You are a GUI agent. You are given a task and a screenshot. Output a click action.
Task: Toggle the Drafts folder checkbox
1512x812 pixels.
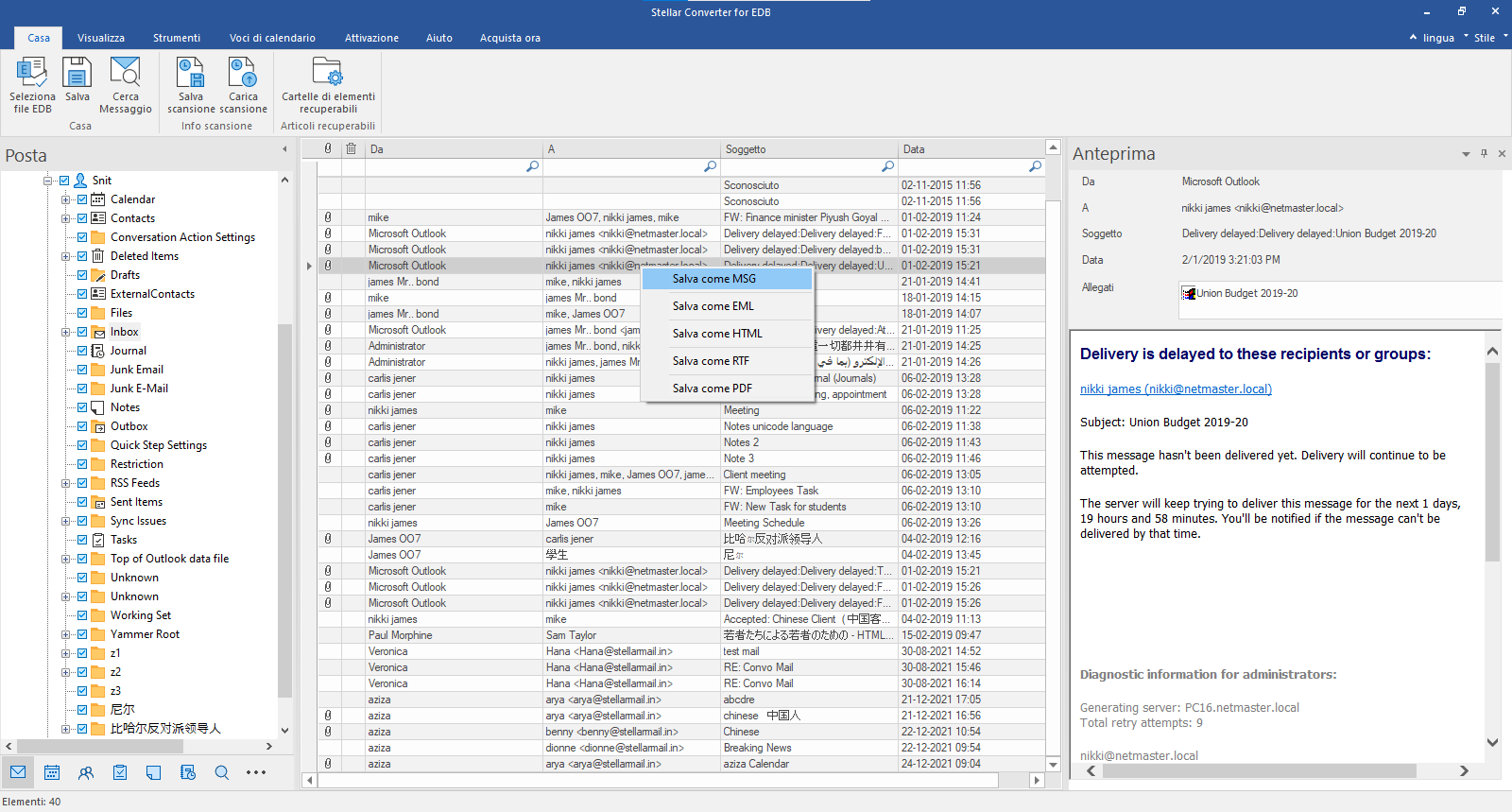coord(82,275)
